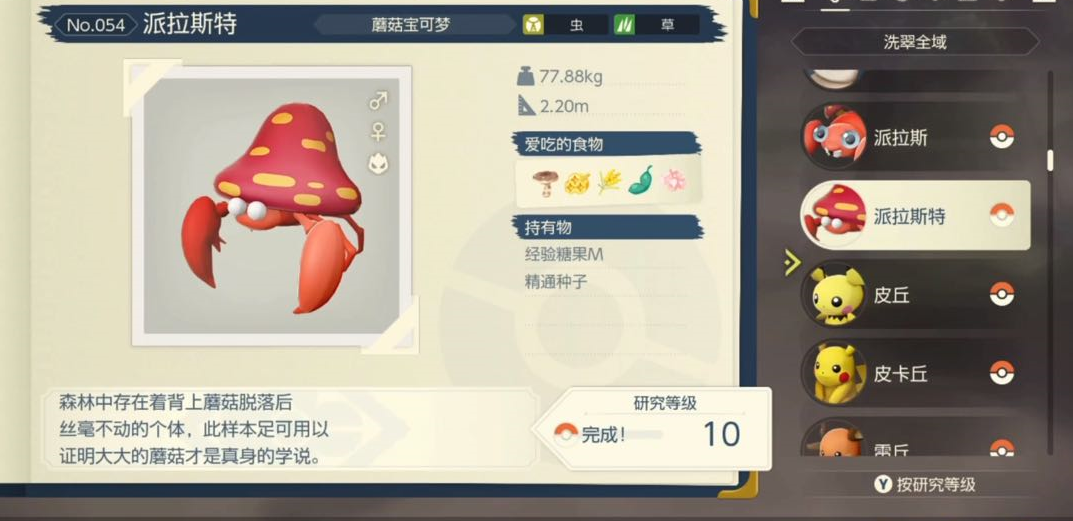The width and height of the screenshot is (1073, 521).
Task: Select 皮卡丘 entry in the list
Action: [916, 373]
